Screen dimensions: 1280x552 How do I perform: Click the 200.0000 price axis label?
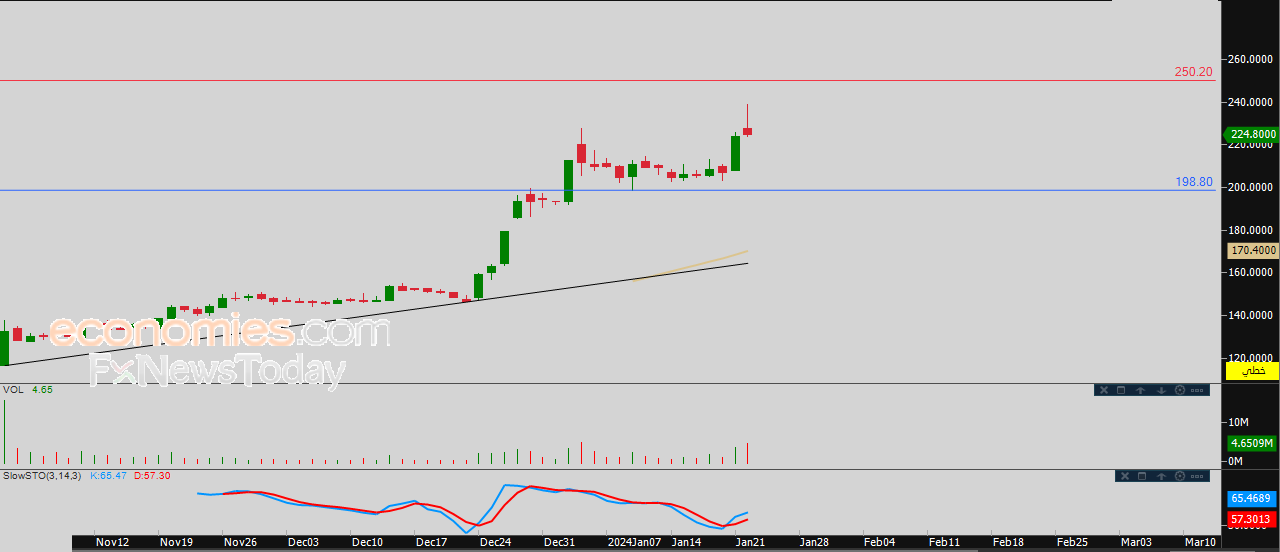[1251, 187]
